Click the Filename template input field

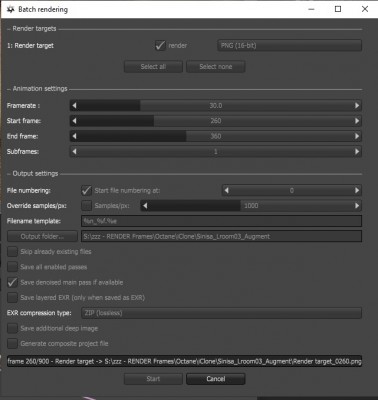pos(221,221)
